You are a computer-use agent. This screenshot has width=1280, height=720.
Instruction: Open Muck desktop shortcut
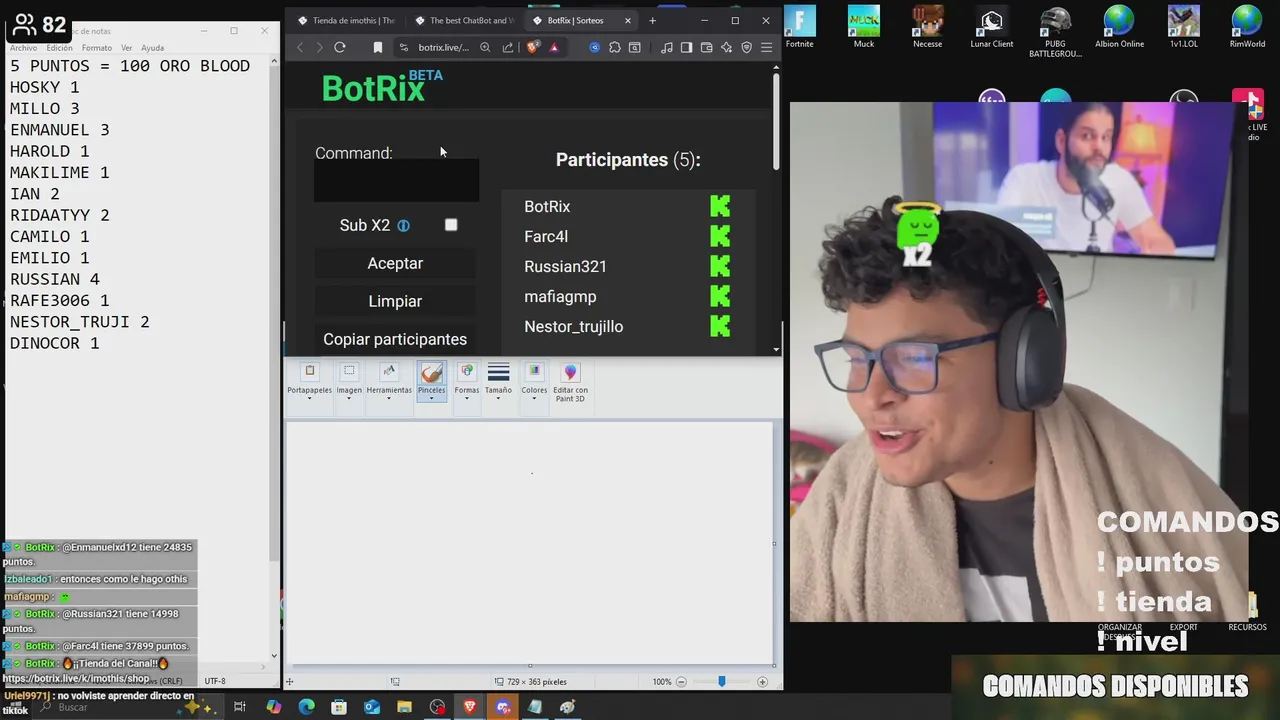864,27
